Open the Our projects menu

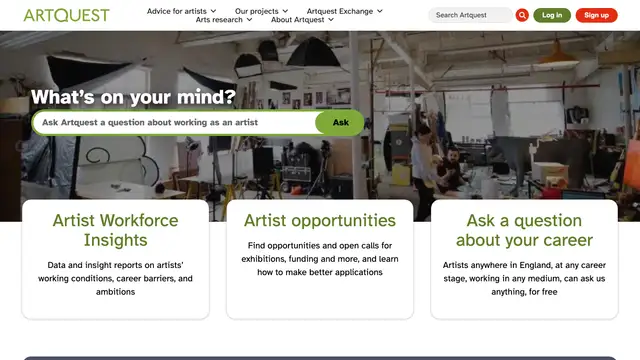pos(256,11)
